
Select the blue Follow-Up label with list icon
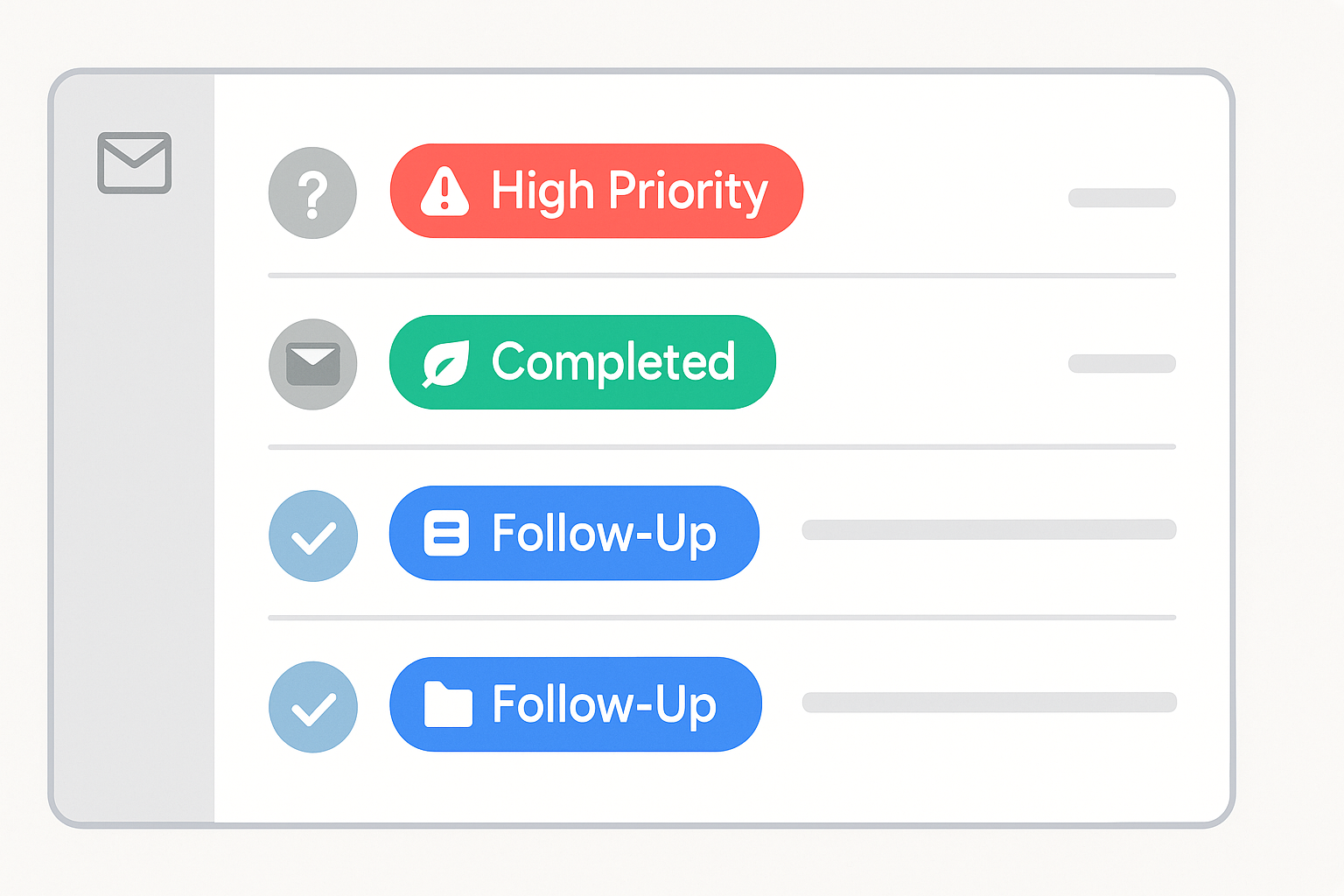point(574,533)
